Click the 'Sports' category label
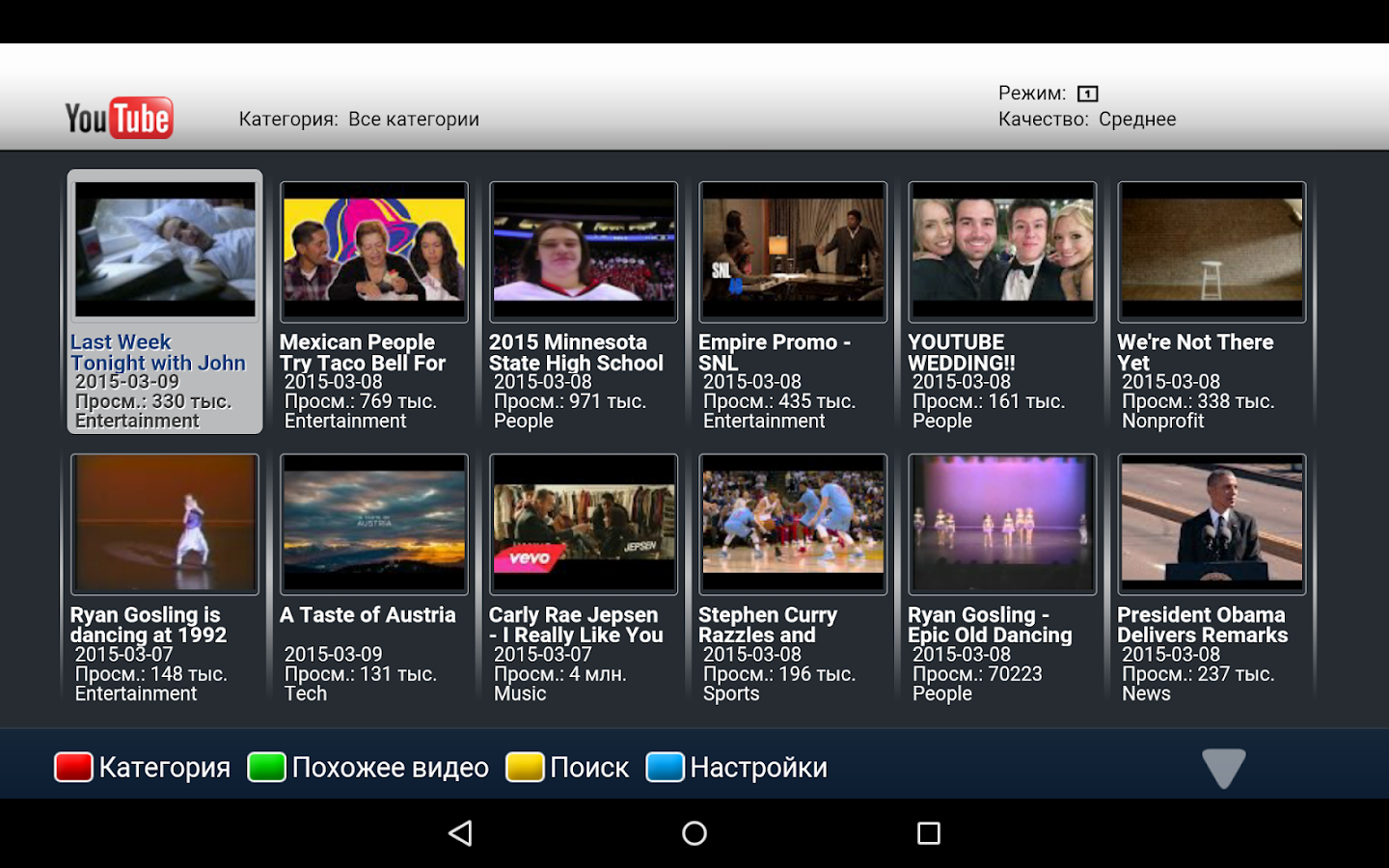Screen dimensions: 1389x868 (x=731, y=693)
